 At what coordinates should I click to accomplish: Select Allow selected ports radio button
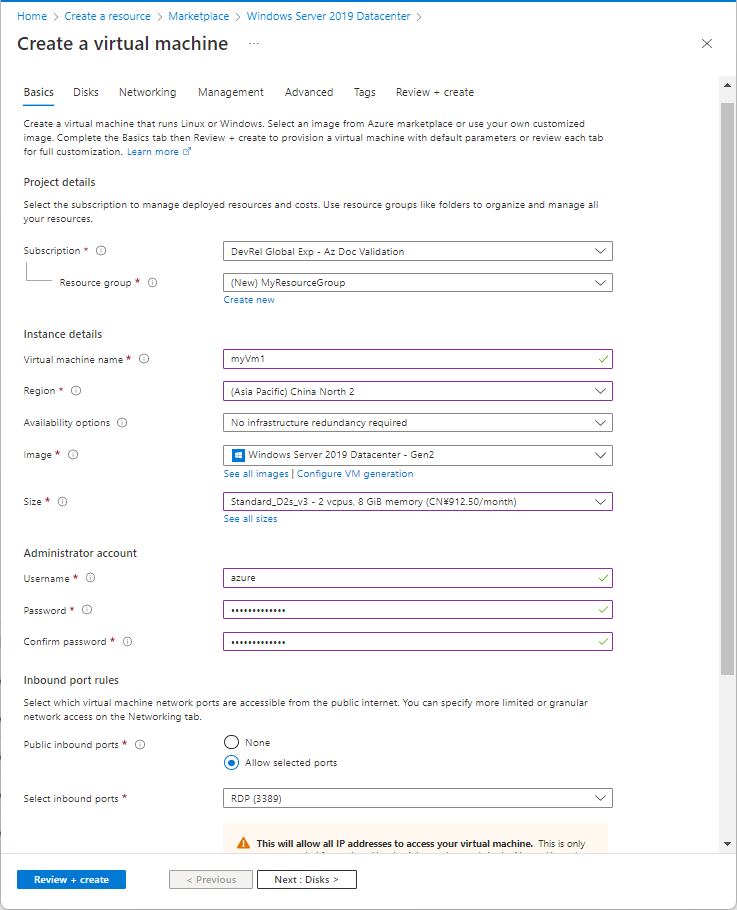[232, 763]
